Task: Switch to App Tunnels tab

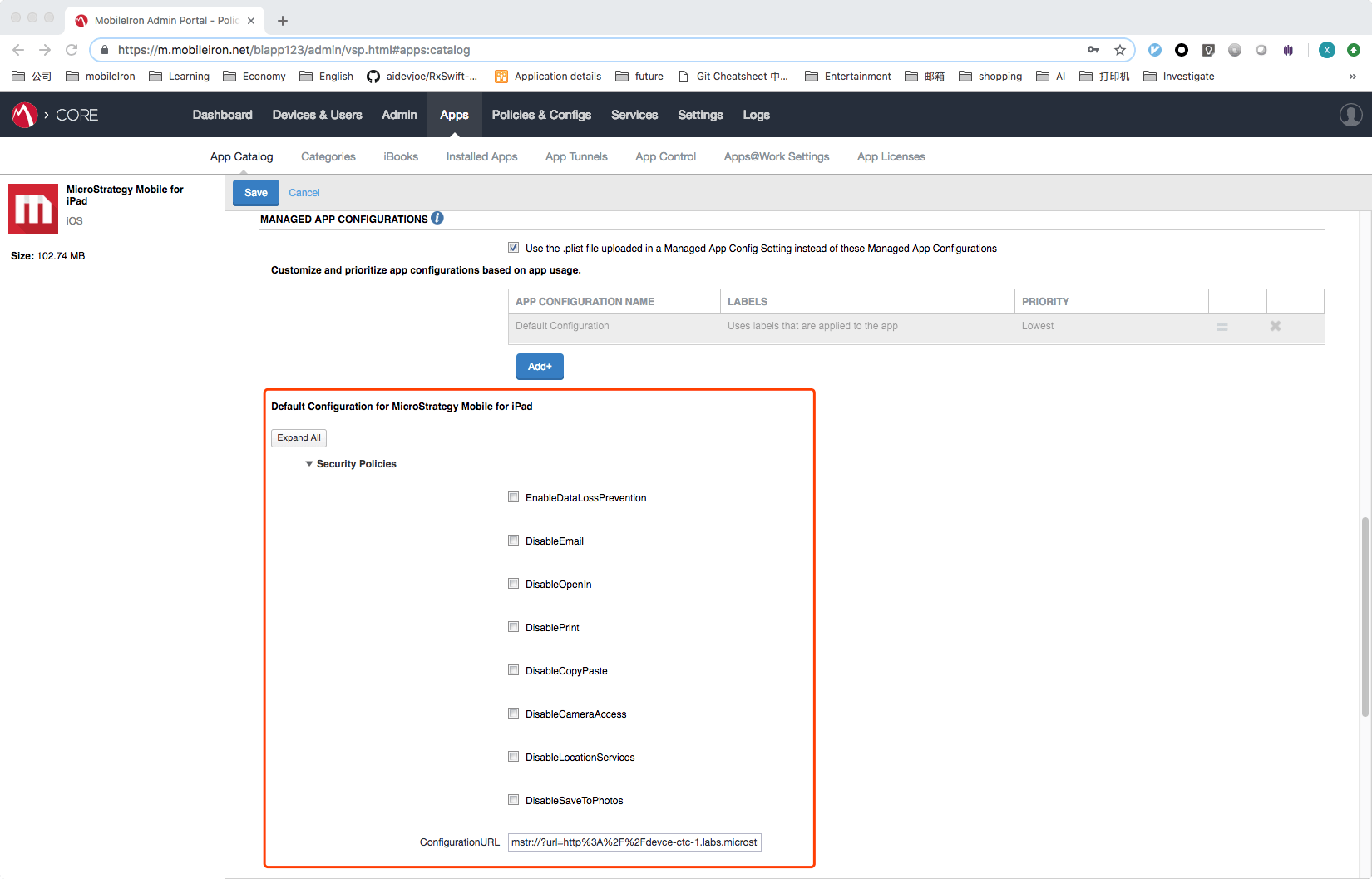Action: [x=576, y=156]
